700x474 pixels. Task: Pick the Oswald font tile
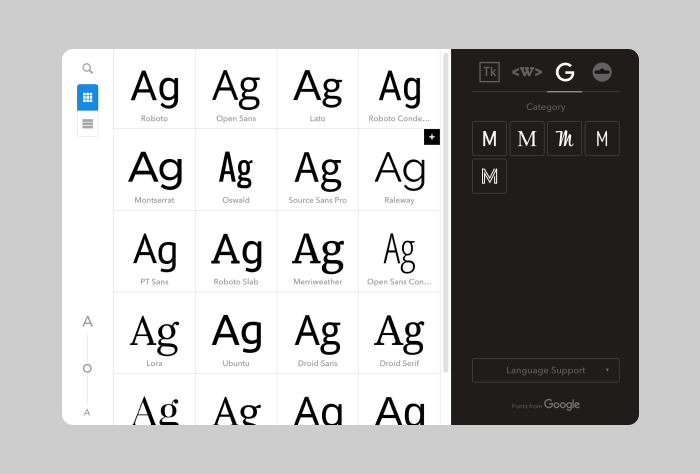coord(236,170)
